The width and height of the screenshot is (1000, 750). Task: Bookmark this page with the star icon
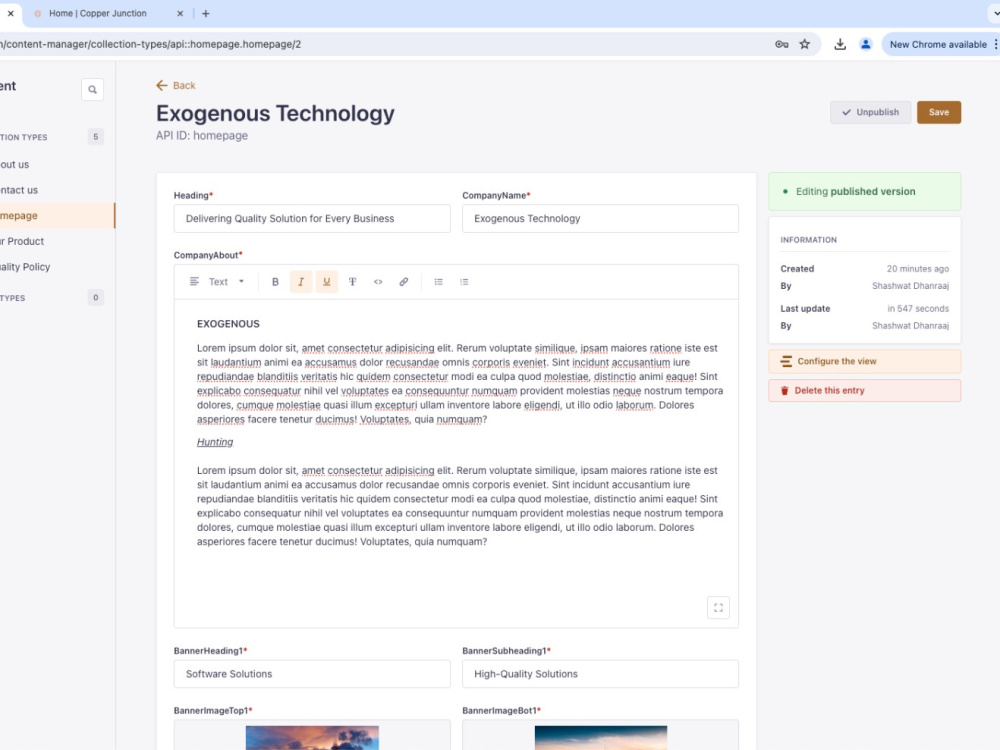click(x=805, y=44)
